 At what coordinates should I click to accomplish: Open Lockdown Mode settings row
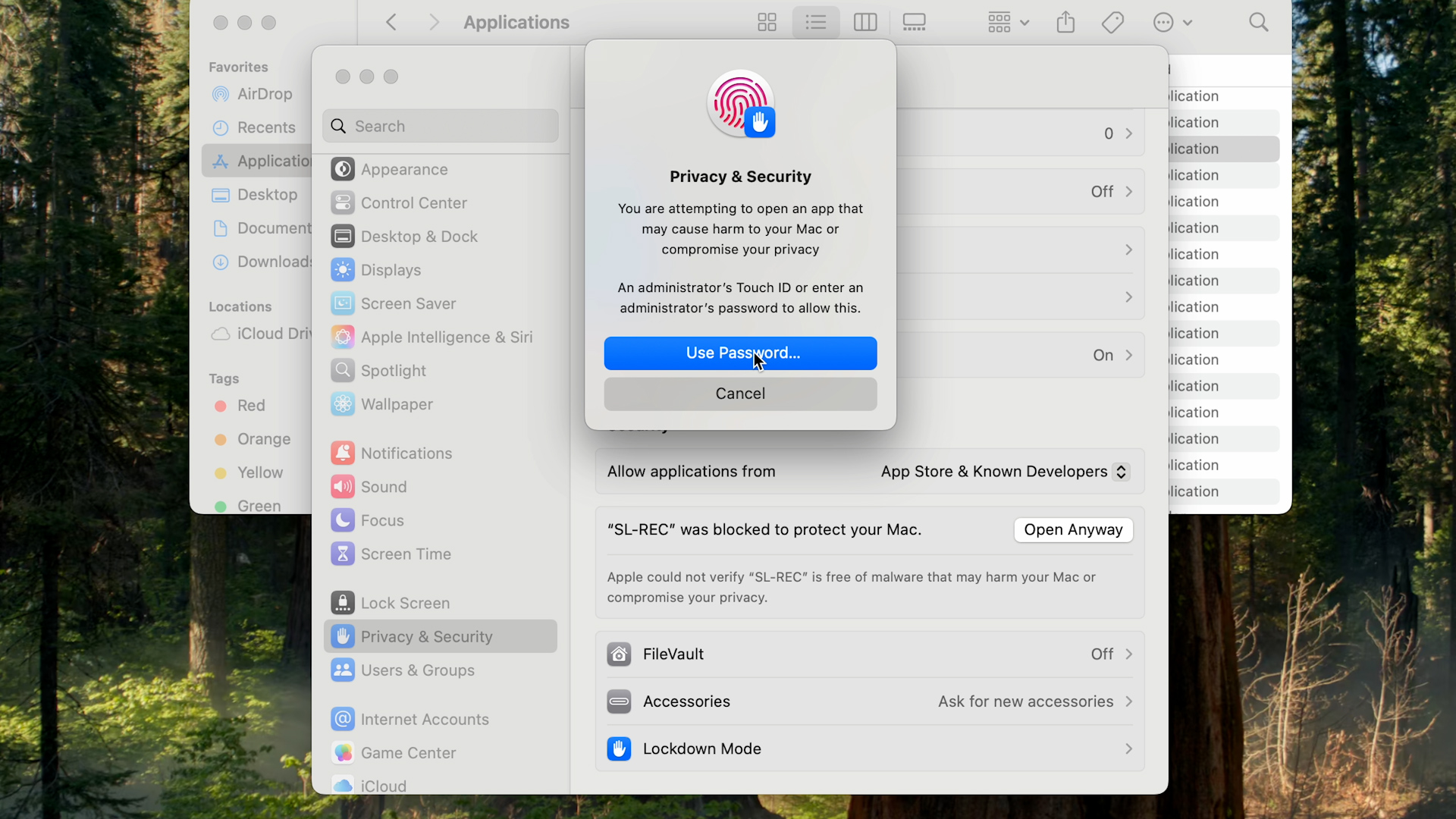(870, 749)
